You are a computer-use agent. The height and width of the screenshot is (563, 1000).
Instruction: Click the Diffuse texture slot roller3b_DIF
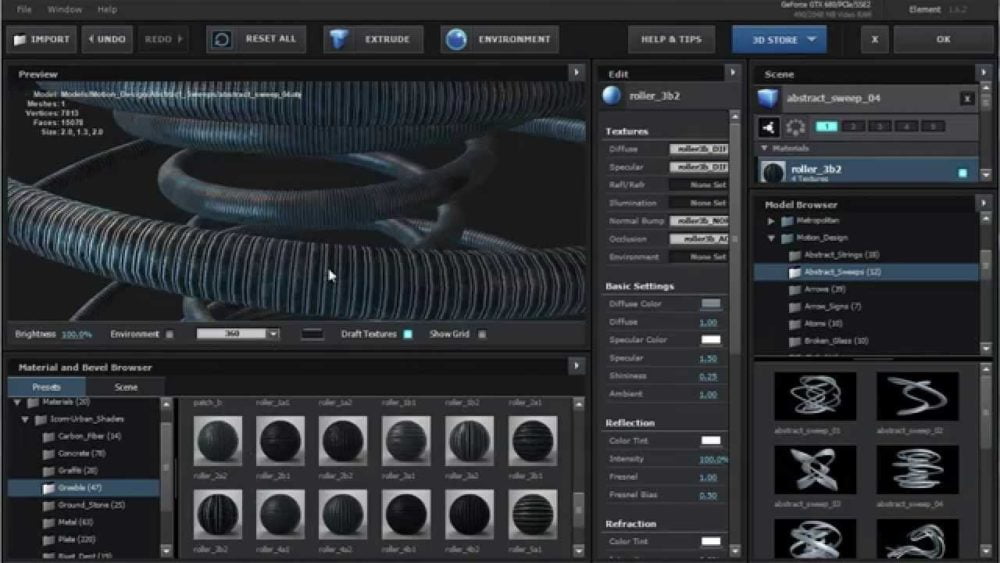coord(698,149)
